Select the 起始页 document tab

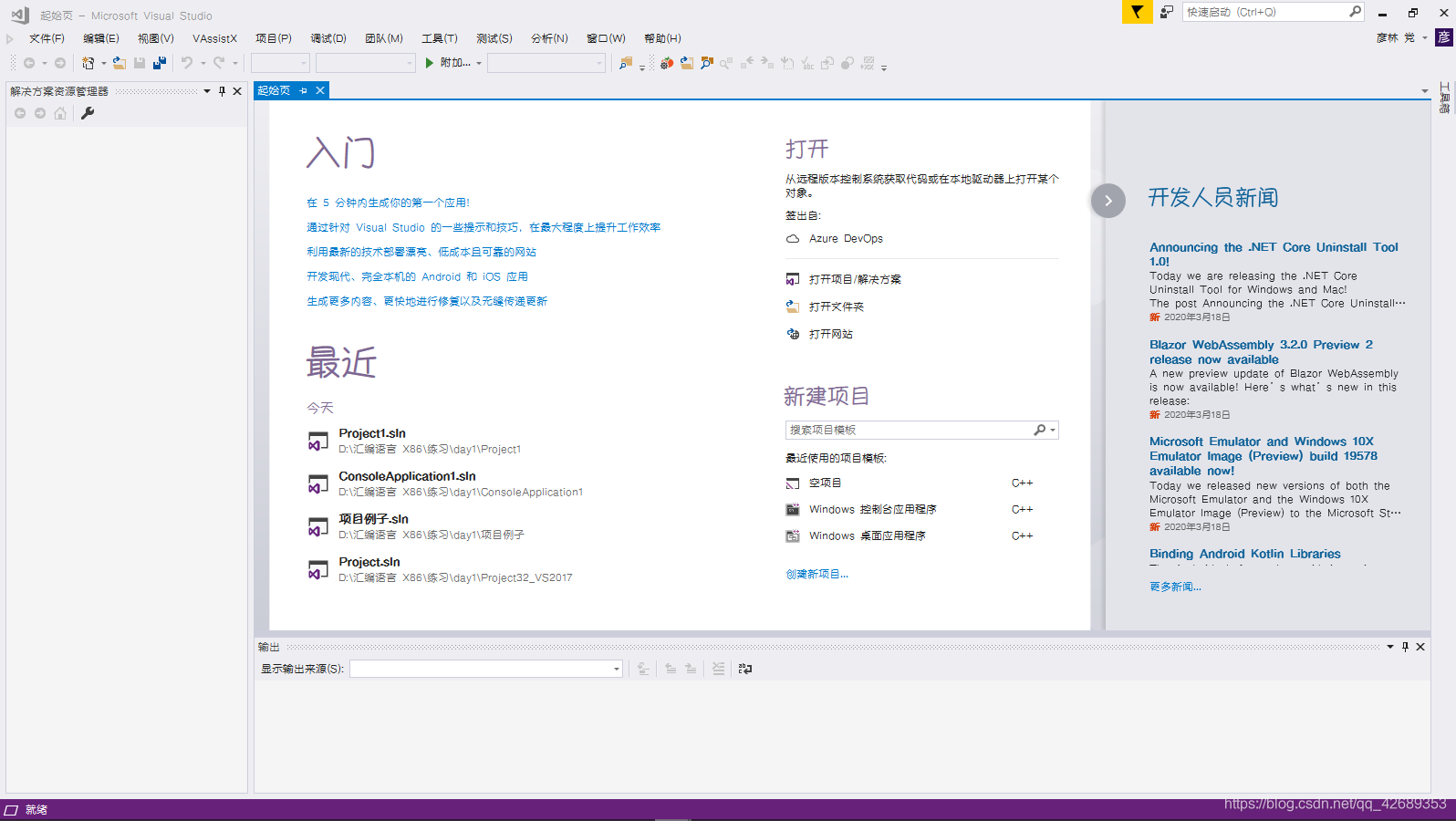coord(274,90)
